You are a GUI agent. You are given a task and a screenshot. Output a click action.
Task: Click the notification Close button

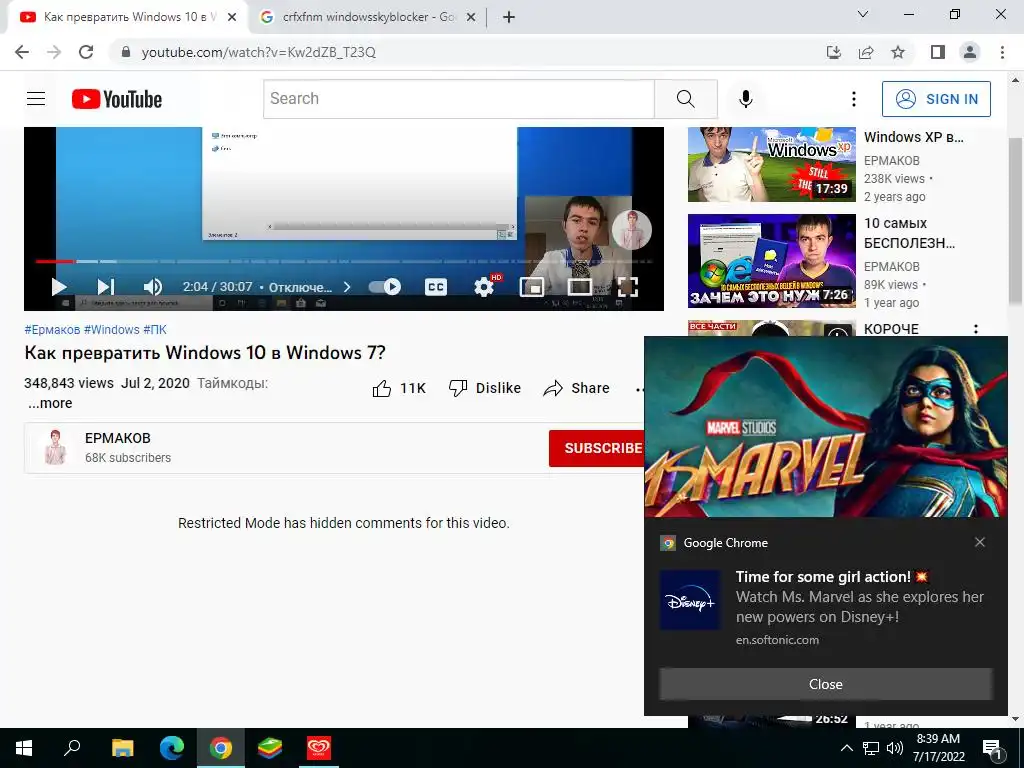[825, 684]
